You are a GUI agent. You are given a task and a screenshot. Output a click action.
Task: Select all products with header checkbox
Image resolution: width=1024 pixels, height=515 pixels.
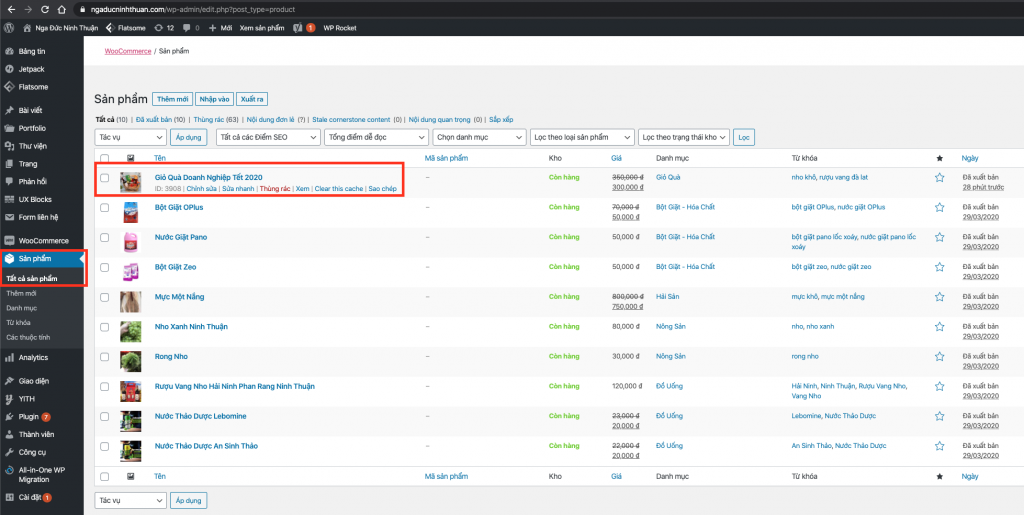pos(104,158)
